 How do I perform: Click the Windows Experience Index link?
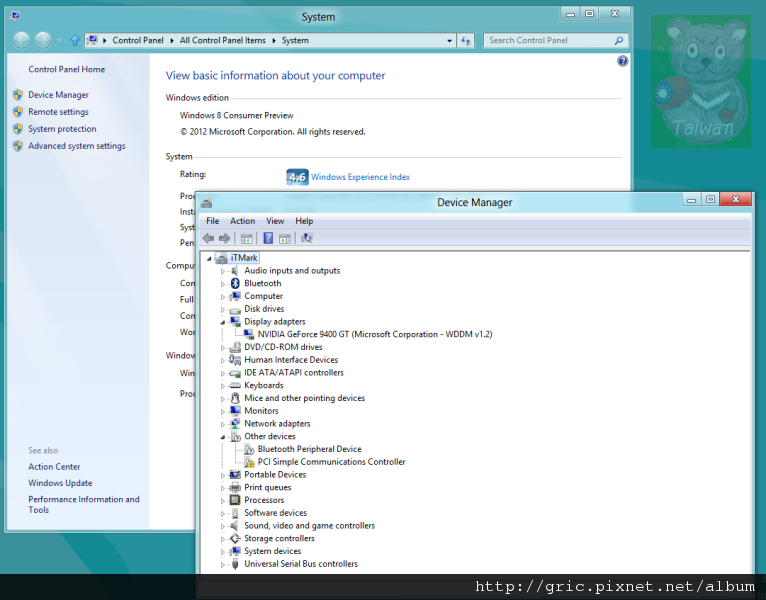click(x=361, y=177)
